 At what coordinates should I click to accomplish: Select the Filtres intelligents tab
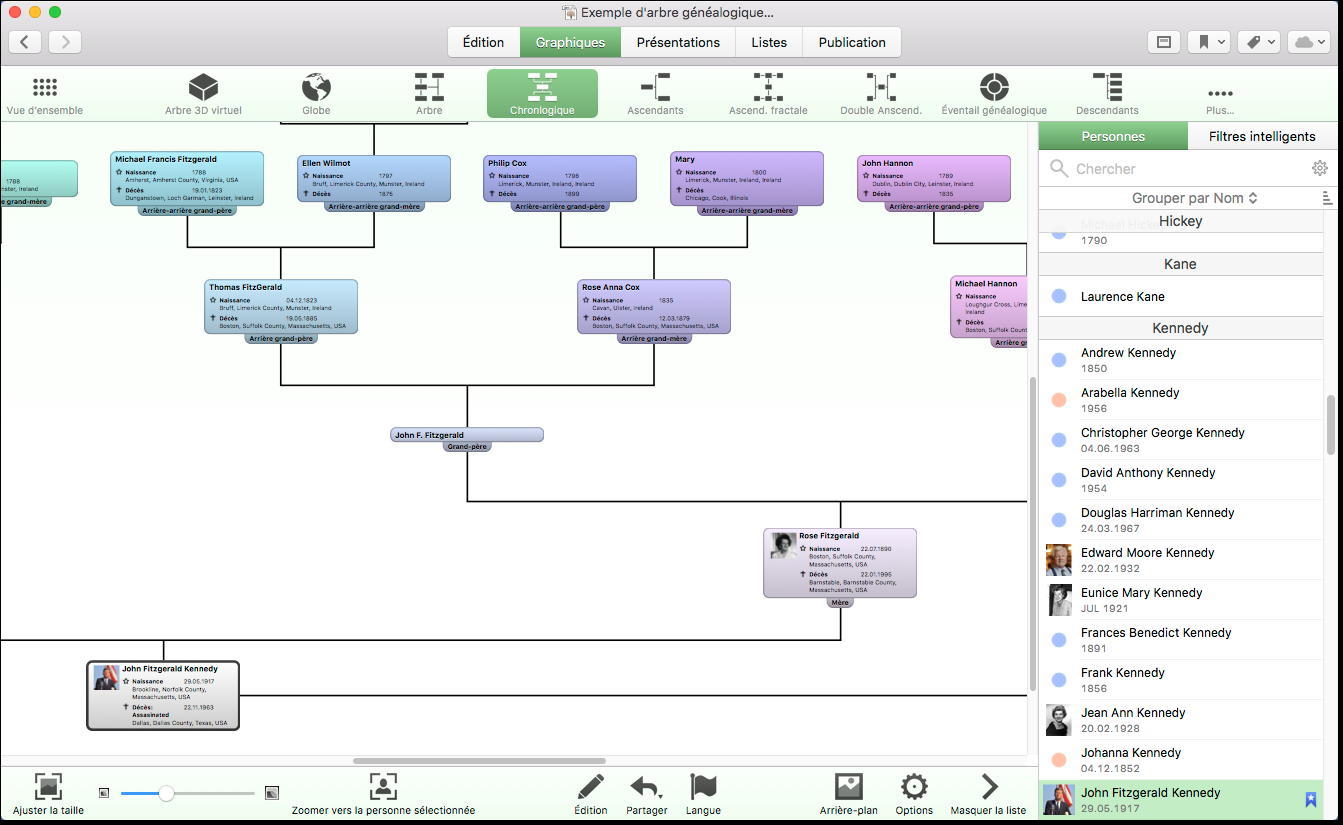(x=1262, y=136)
